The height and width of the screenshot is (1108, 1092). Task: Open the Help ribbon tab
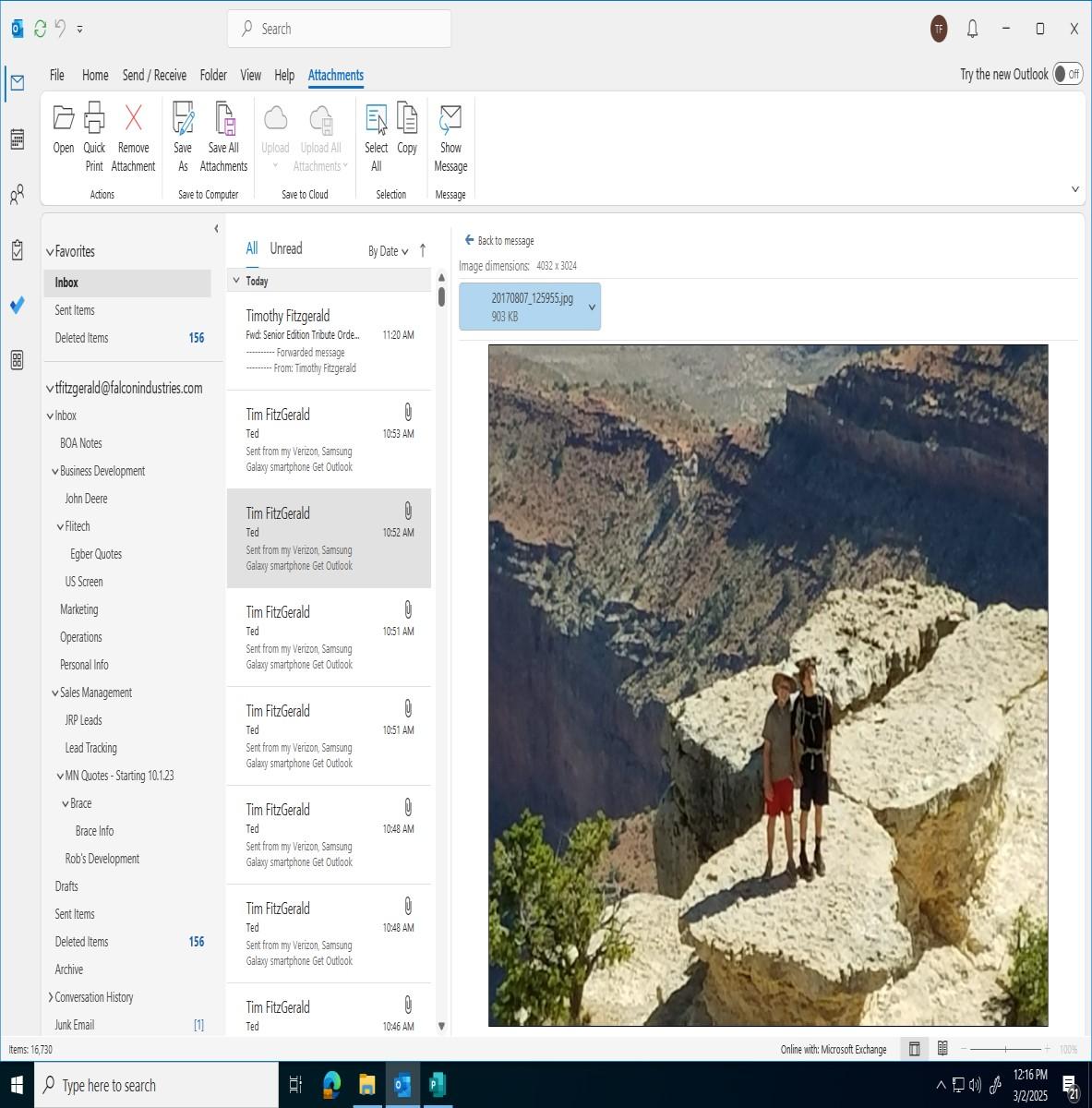[x=284, y=75]
